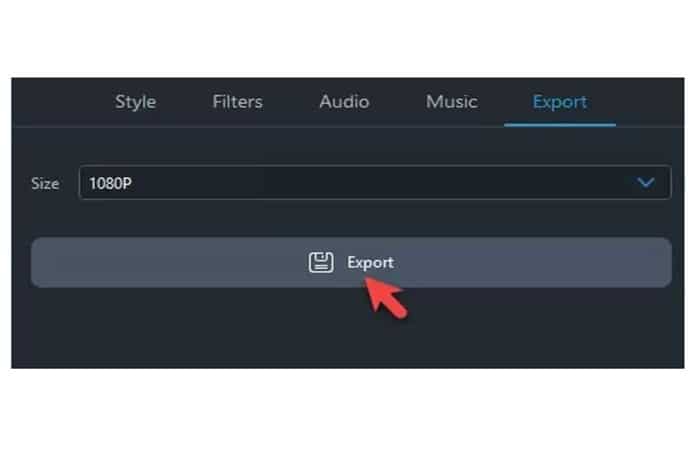Open the Size dropdown showing 1080P
This screenshot has width=700, height=450.
click(375, 183)
